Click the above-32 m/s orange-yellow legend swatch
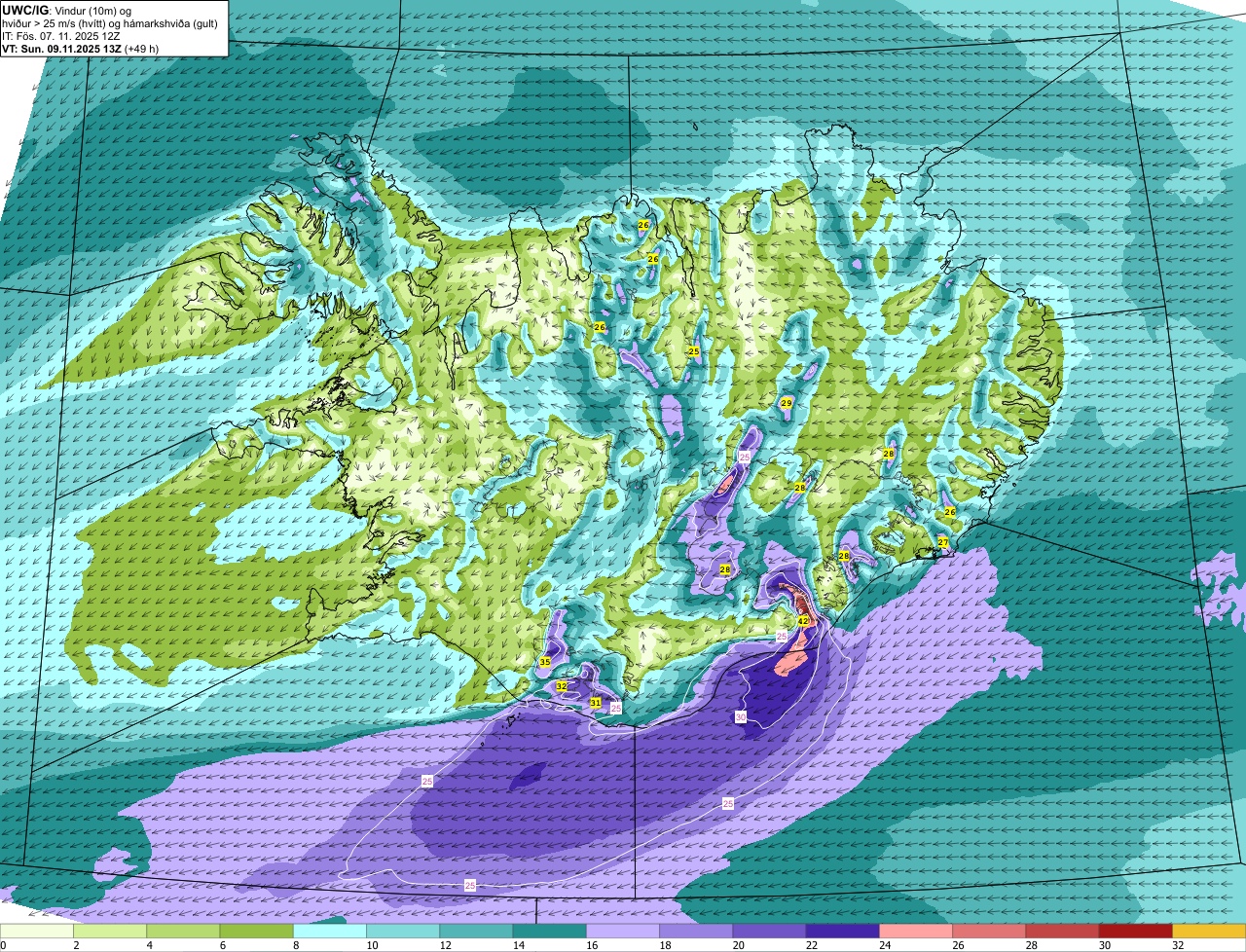 point(1209,931)
